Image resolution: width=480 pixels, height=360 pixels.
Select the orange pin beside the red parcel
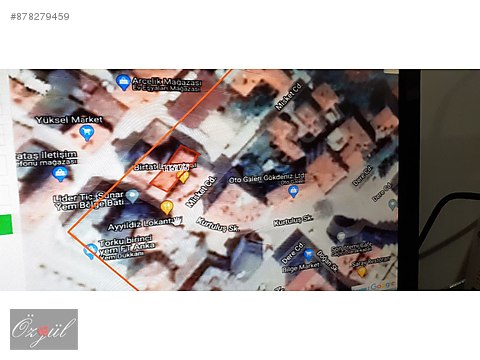coord(183,176)
